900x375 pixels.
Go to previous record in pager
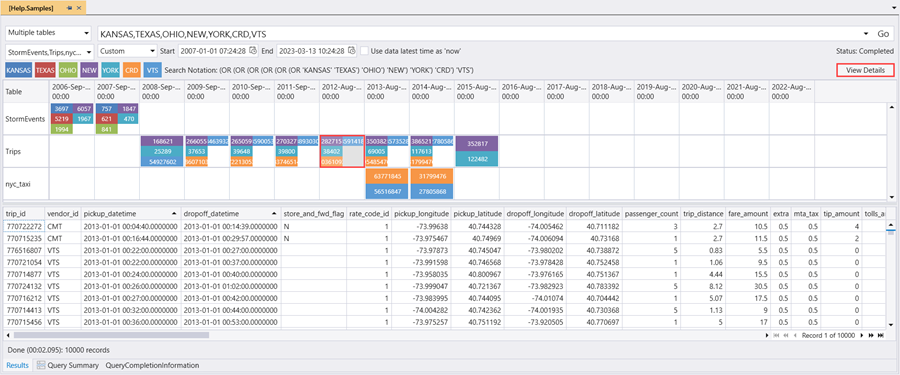[x=796, y=335]
